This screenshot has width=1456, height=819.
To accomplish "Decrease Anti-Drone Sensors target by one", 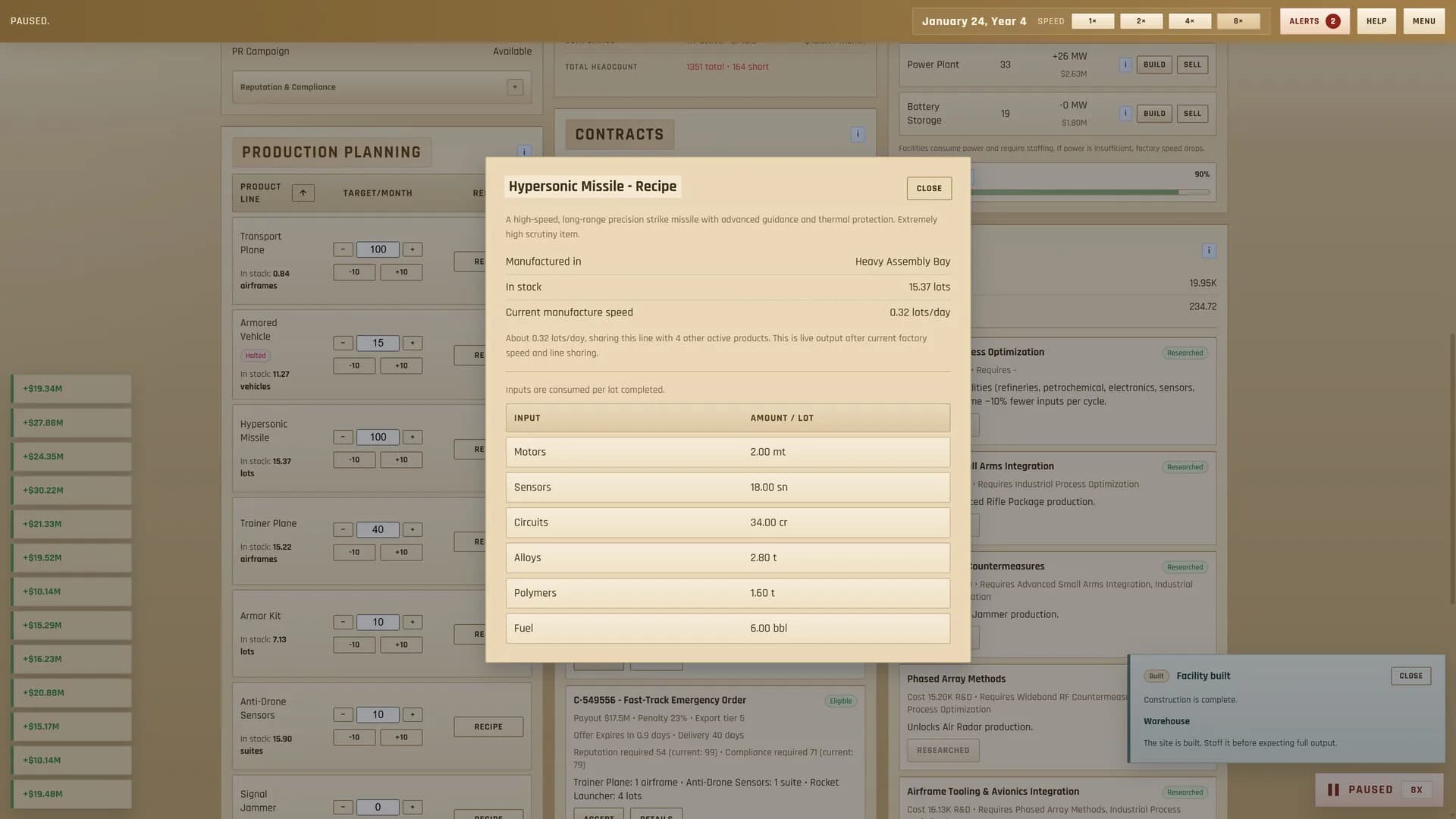I will pos(343,714).
